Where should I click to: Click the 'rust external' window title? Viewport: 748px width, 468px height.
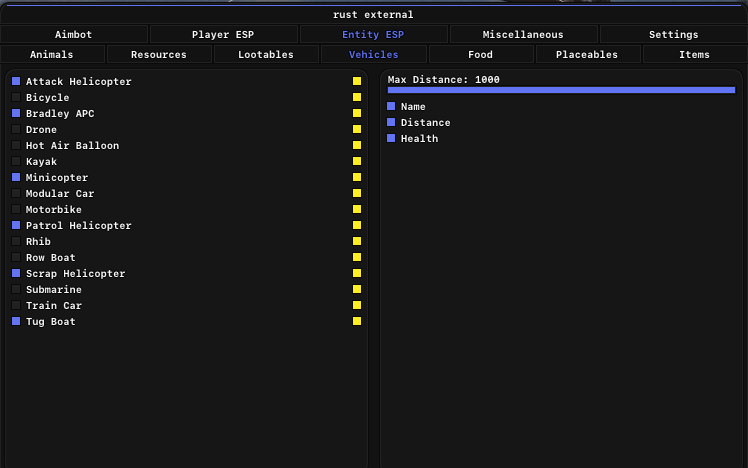click(x=373, y=15)
